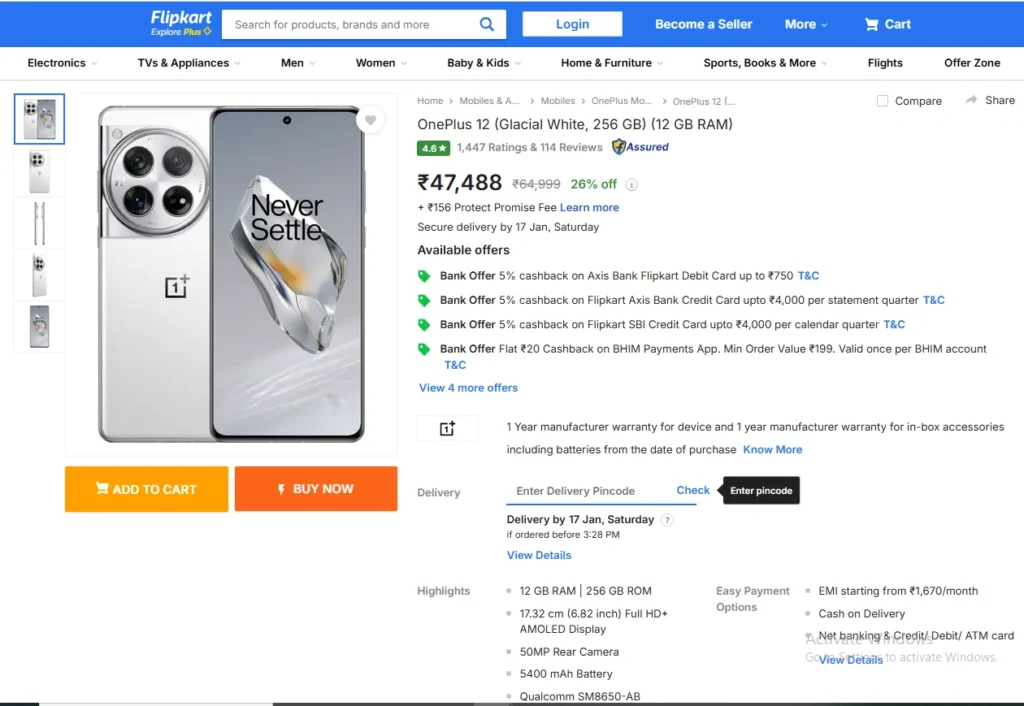Tick the Compare checkbox
The width and height of the screenshot is (1024, 706).
(x=882, y=101)
